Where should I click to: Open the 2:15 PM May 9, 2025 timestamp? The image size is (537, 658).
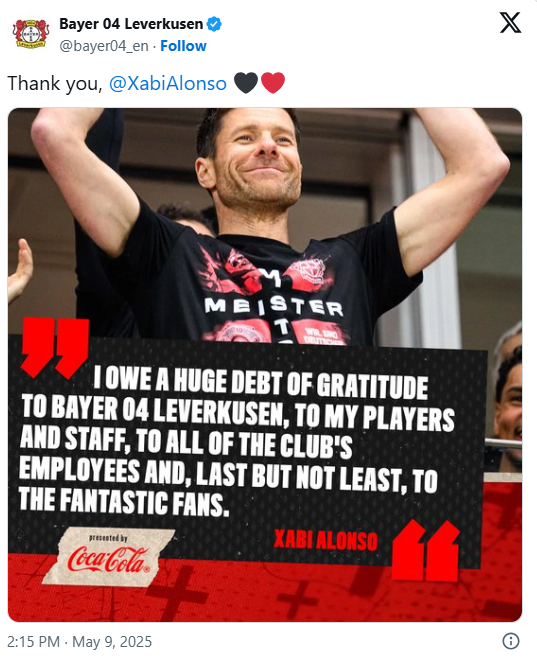point(79,642)
